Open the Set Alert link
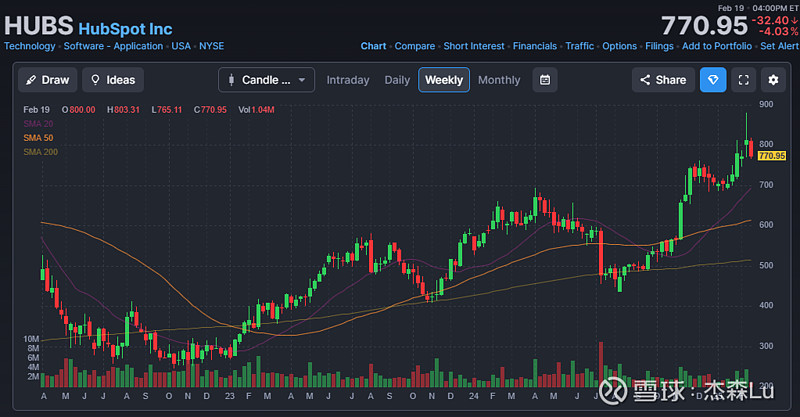The height and width of the screenshot is (417, 800). (x=778, y=46)
